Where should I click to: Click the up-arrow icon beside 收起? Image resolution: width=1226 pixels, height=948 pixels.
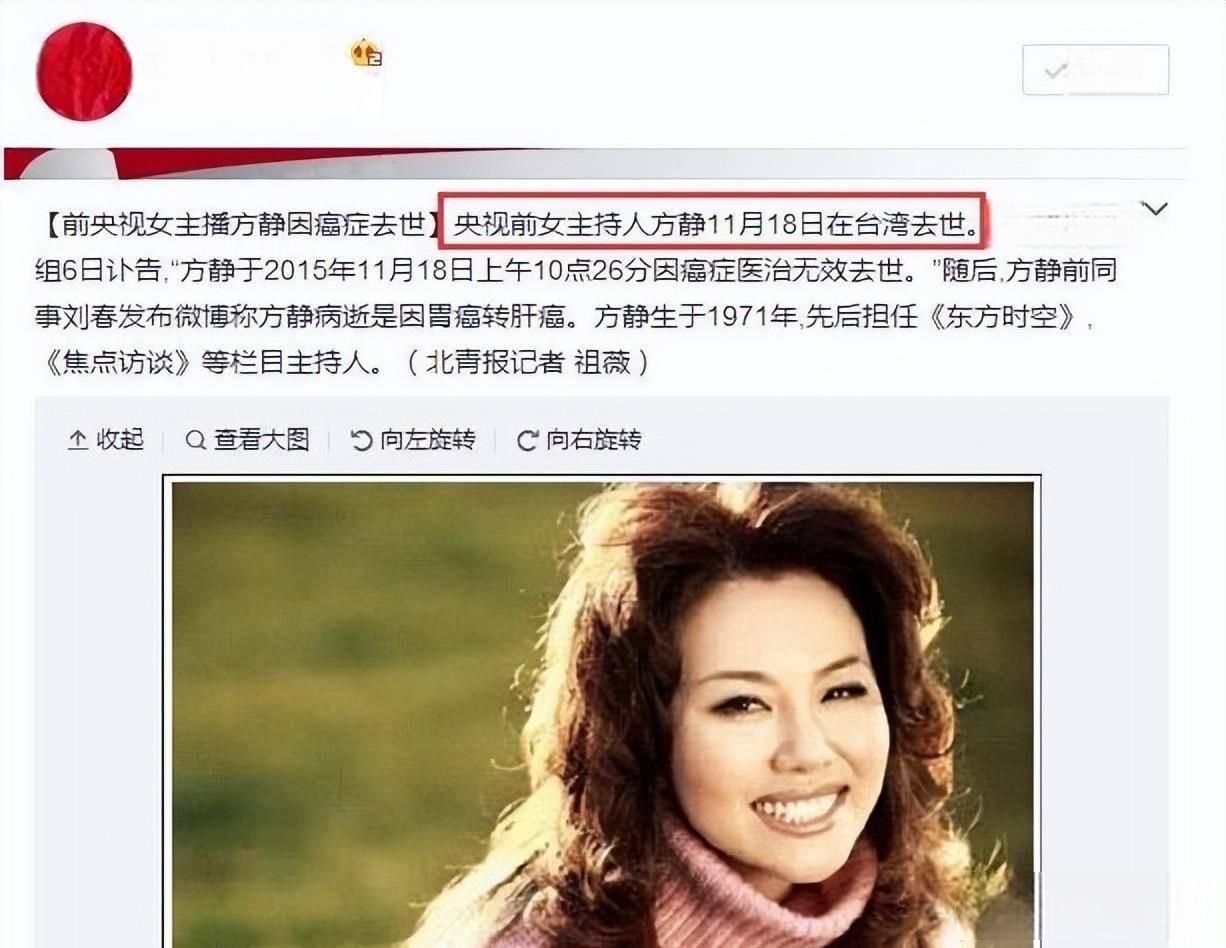78,440
